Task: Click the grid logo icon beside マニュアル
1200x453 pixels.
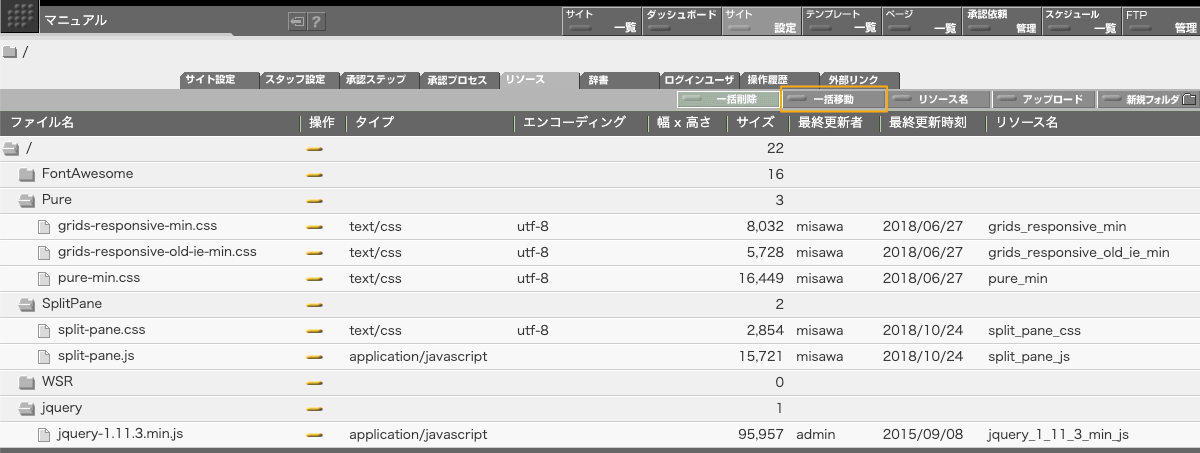Action: (x=21, y=18)
